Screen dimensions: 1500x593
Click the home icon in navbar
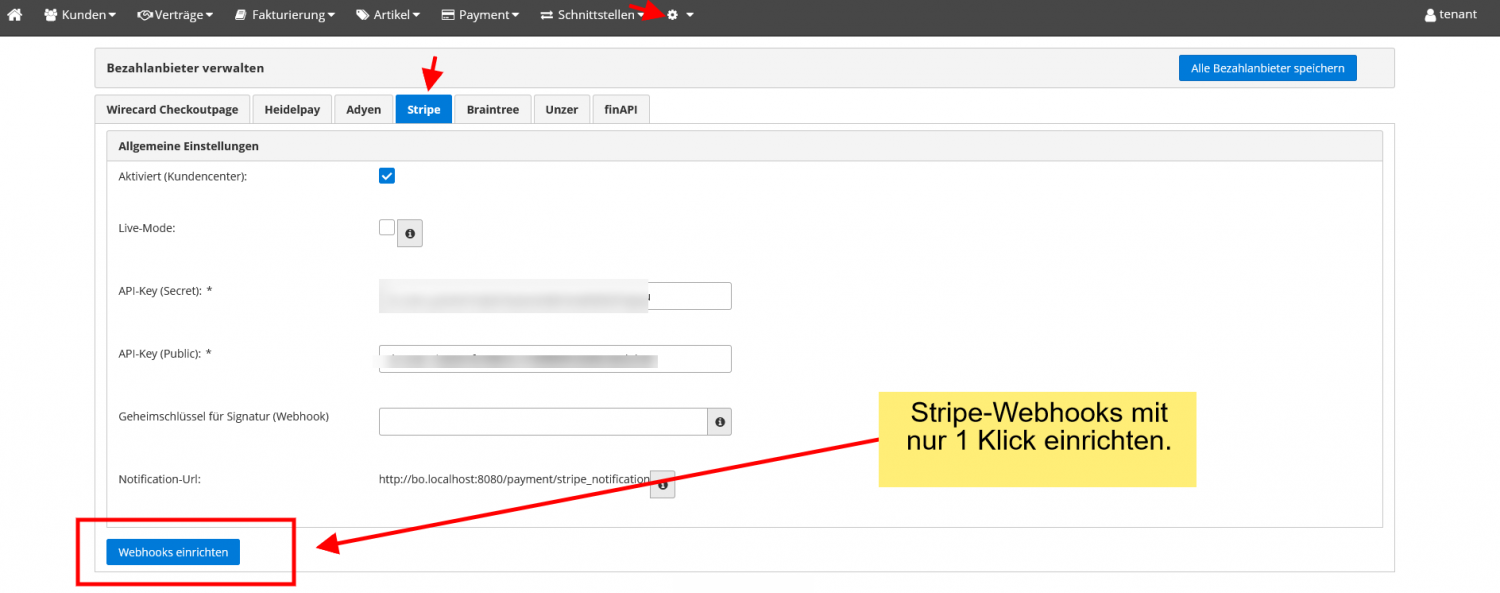pyautogui.click(x=15, y=15)
